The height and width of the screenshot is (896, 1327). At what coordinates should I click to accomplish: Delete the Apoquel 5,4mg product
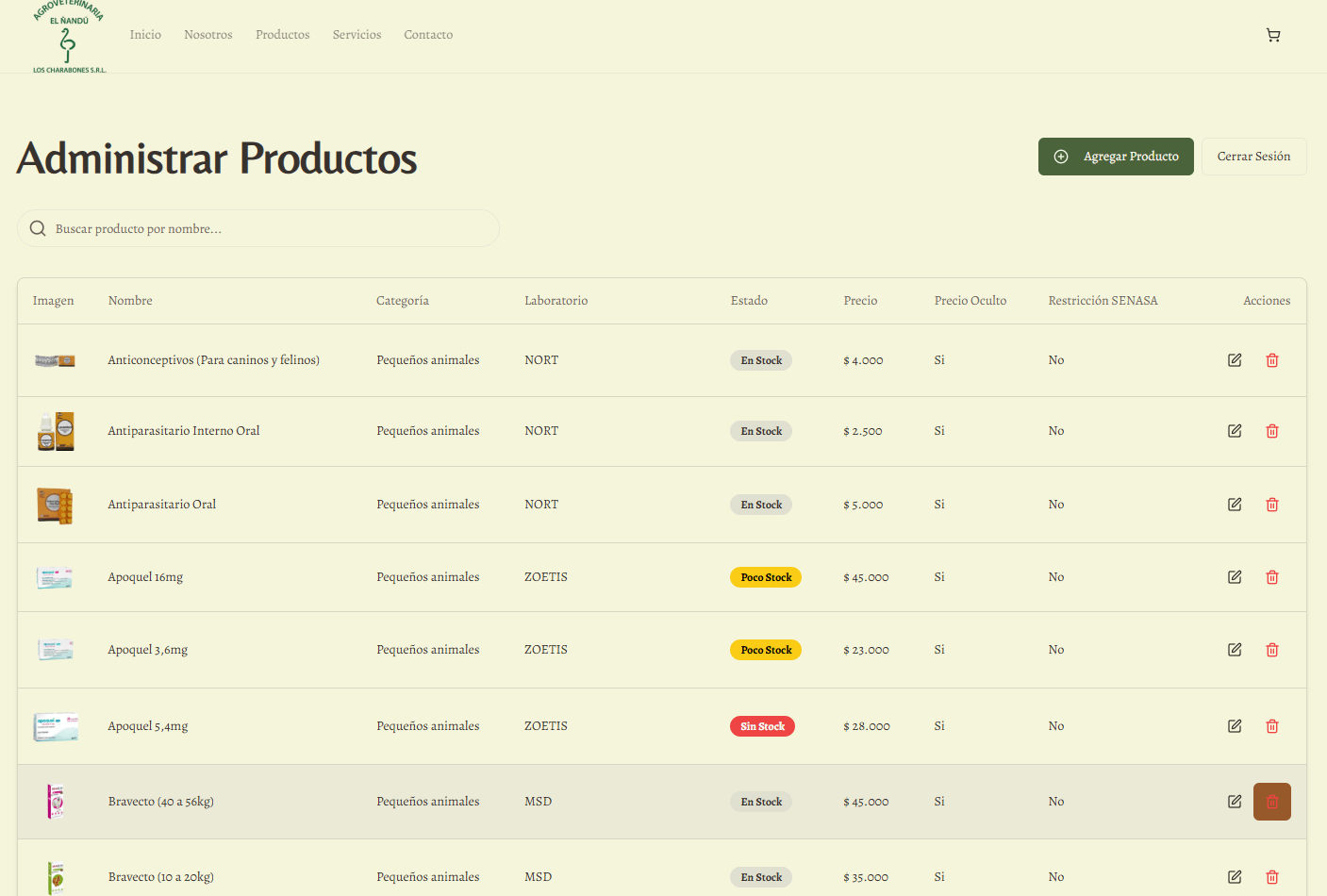point(1272,726)
